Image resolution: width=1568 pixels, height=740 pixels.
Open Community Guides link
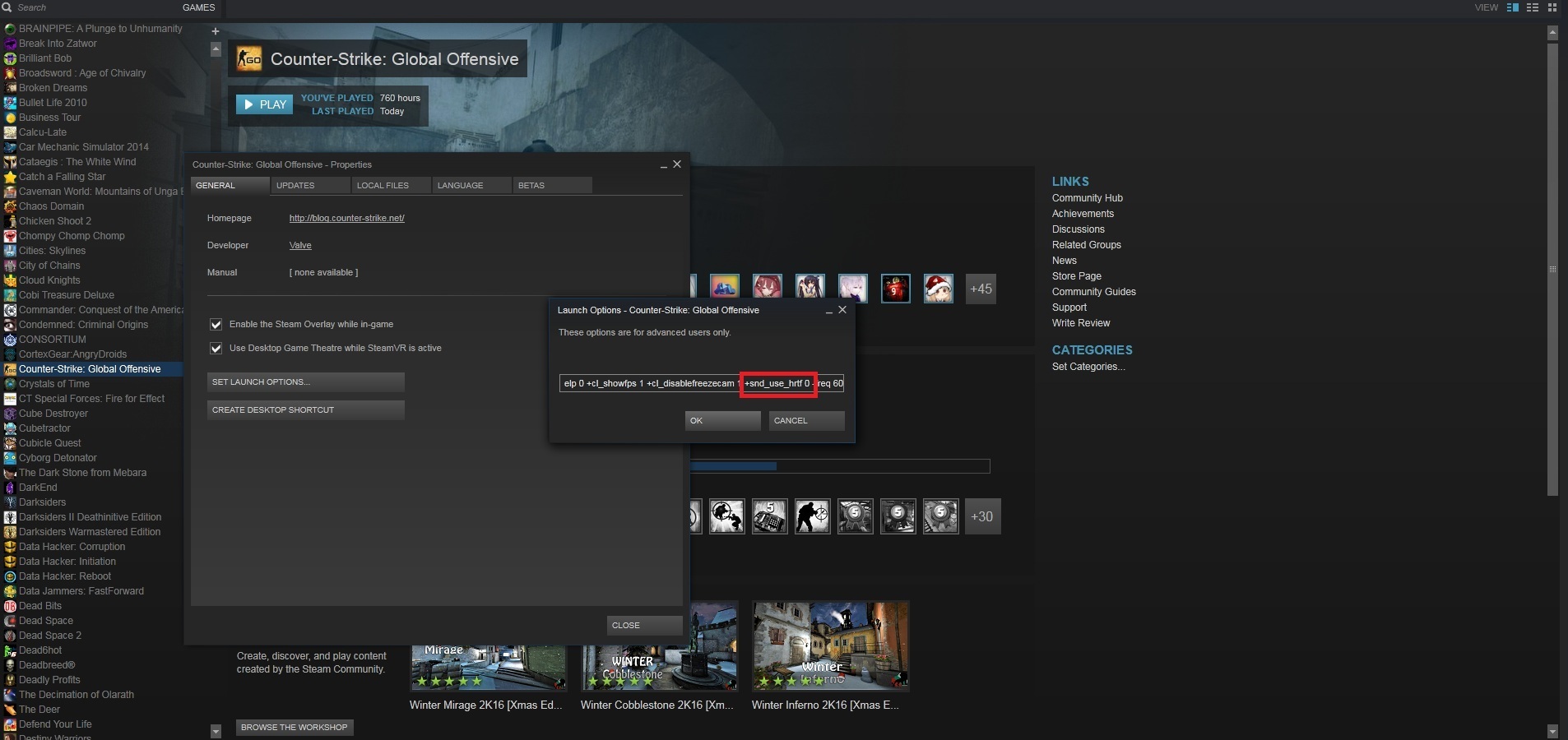[1093, 292]
